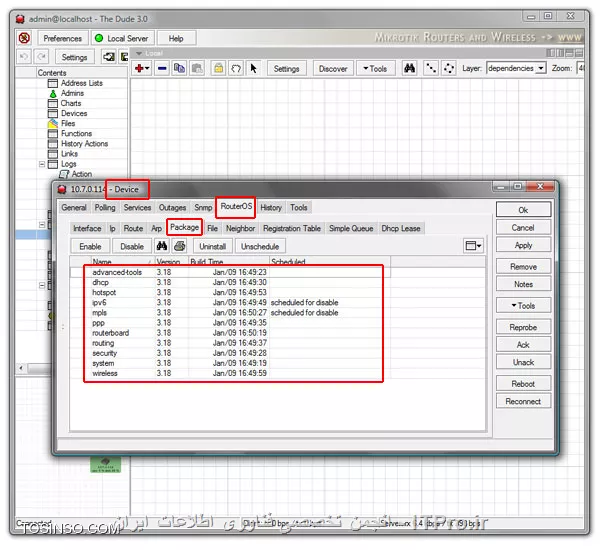Click the Discover button
The width and height of the screenshot is (600, 550).
pos(333,69)
